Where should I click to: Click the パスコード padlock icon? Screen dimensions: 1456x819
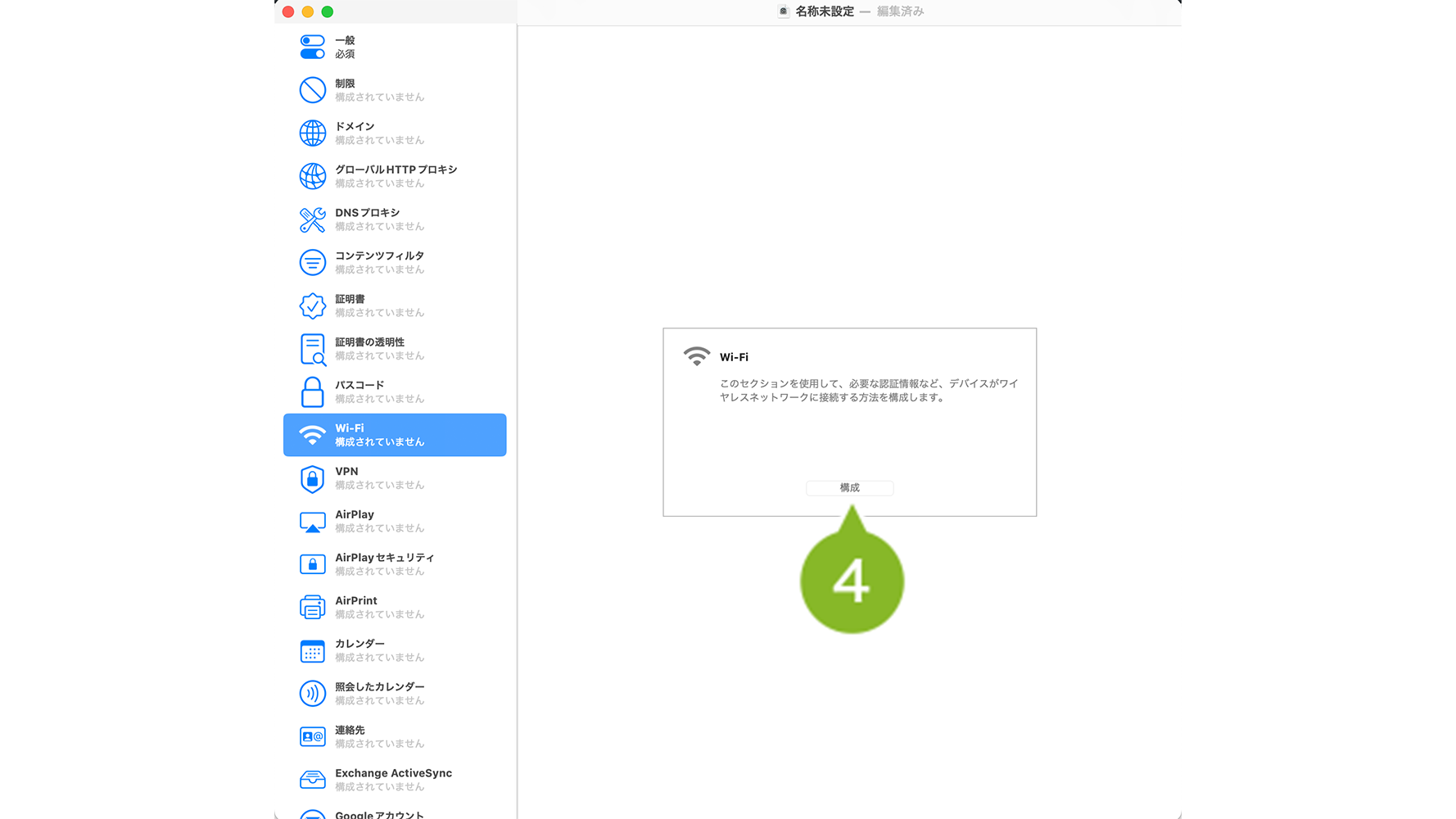pyautogui.click(x=312, y=392)
